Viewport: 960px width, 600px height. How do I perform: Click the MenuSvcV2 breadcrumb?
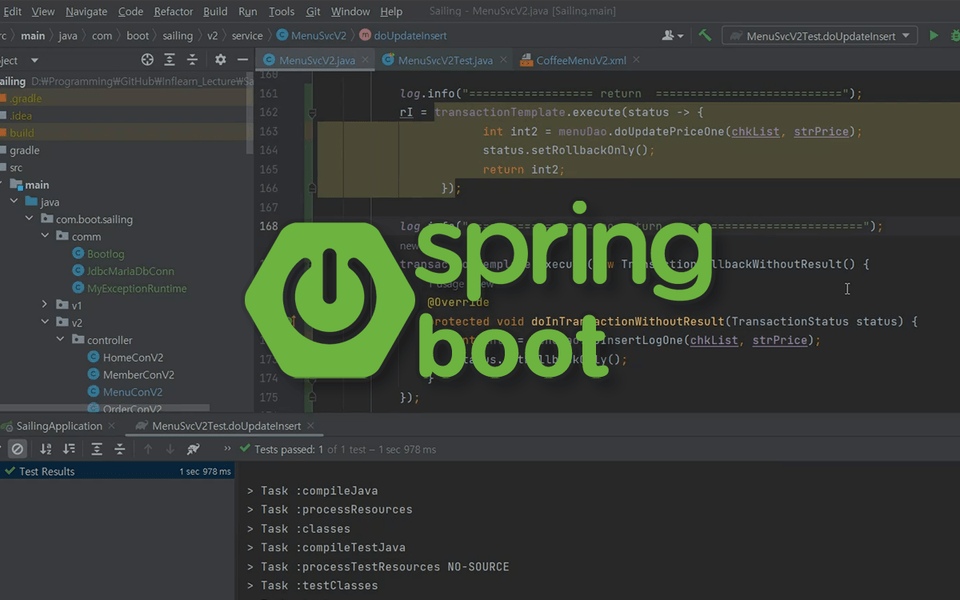(x=312, y=36)
